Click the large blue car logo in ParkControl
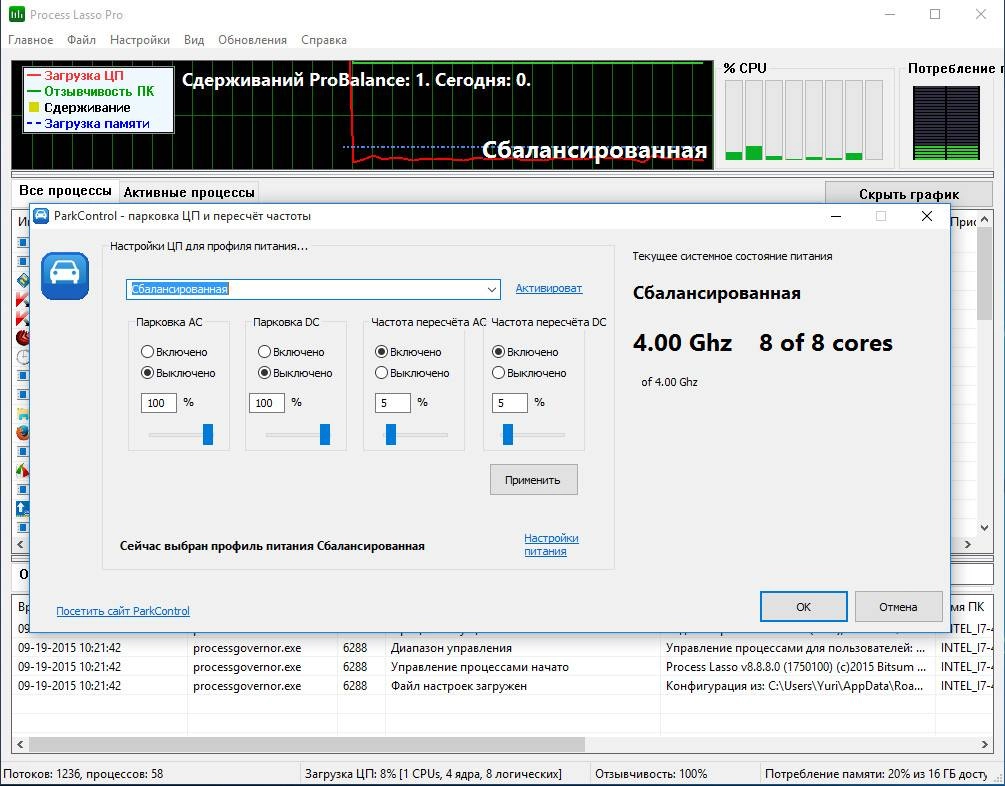The image size is (1005, 786). 65,276
